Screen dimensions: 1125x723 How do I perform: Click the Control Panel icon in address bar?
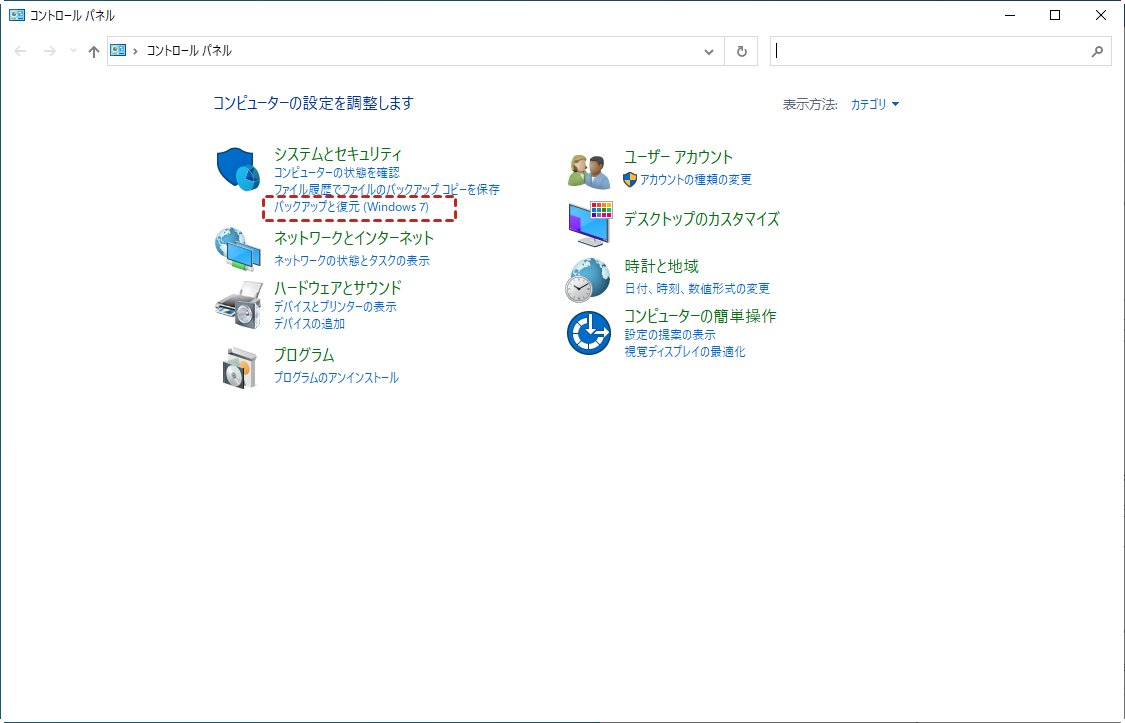(118, 50)
